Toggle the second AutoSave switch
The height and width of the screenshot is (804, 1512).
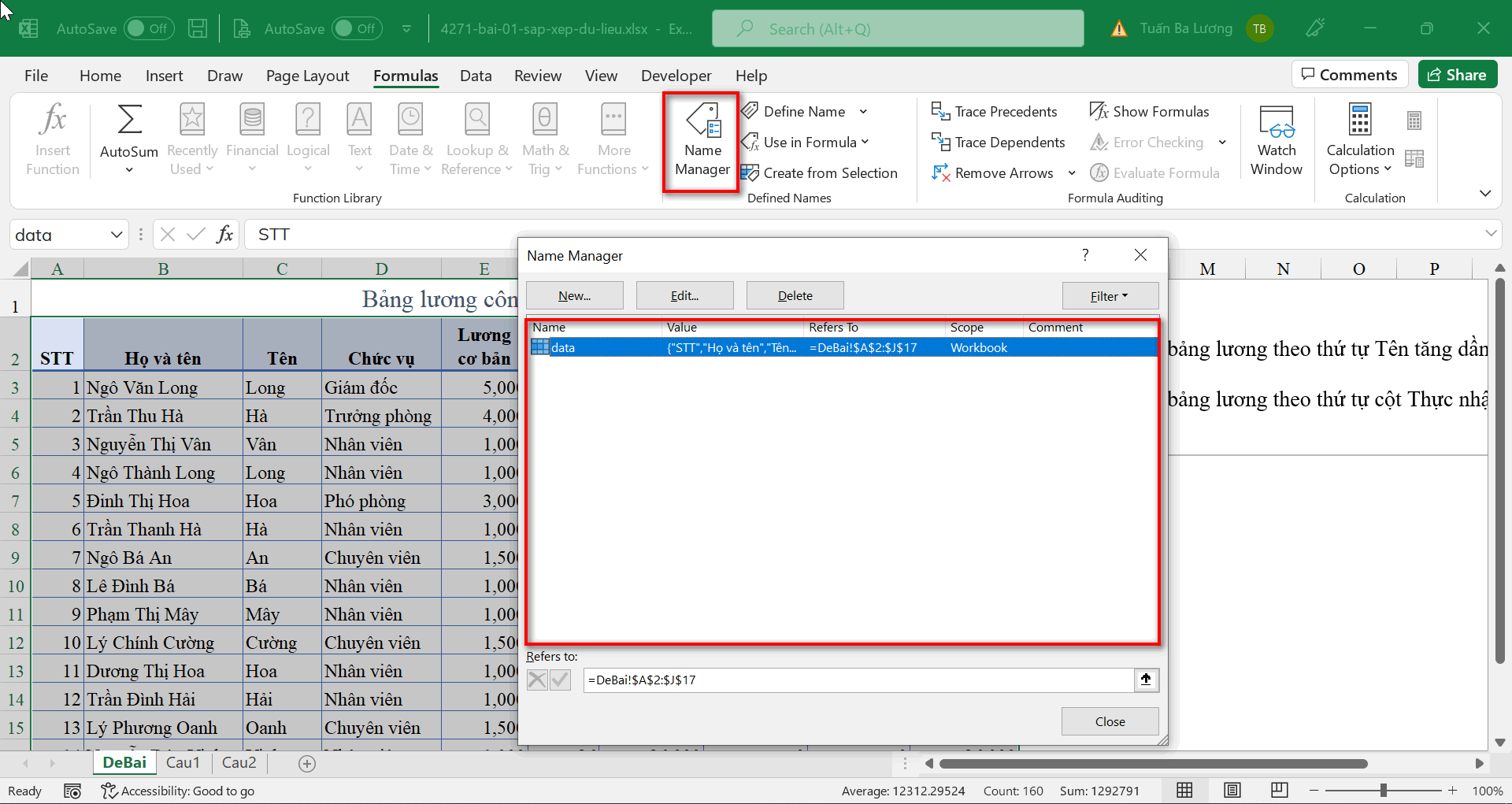tap(356, 29)
